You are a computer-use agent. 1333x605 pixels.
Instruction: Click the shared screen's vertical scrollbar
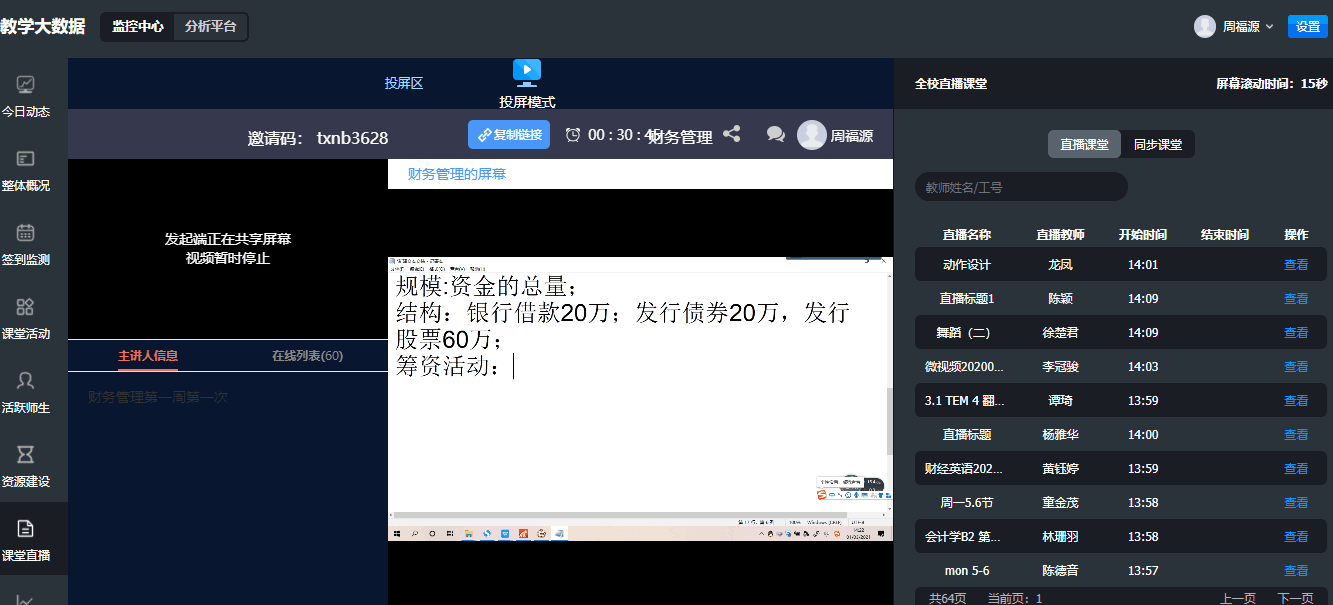coord(889,420)
